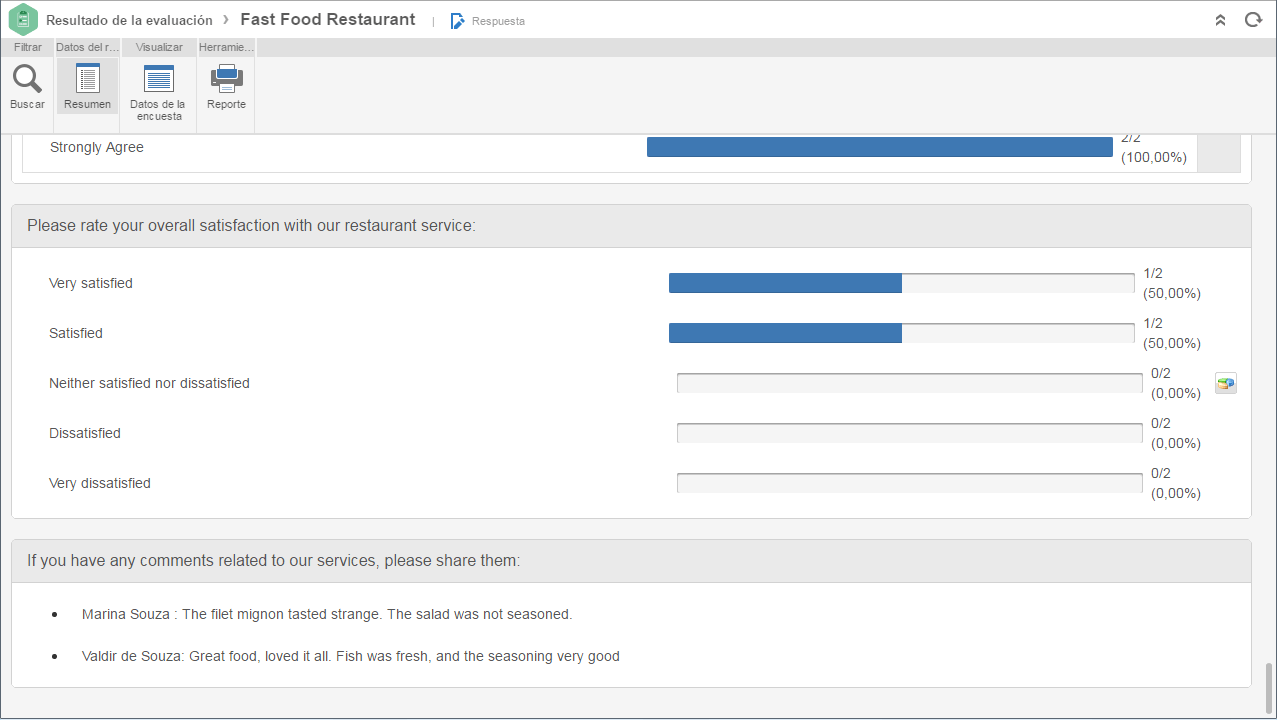The image size is (1277, 720).
Task: Click the Dissatisfied answer label
Action: pyautogui.click(x=85, y=433)
